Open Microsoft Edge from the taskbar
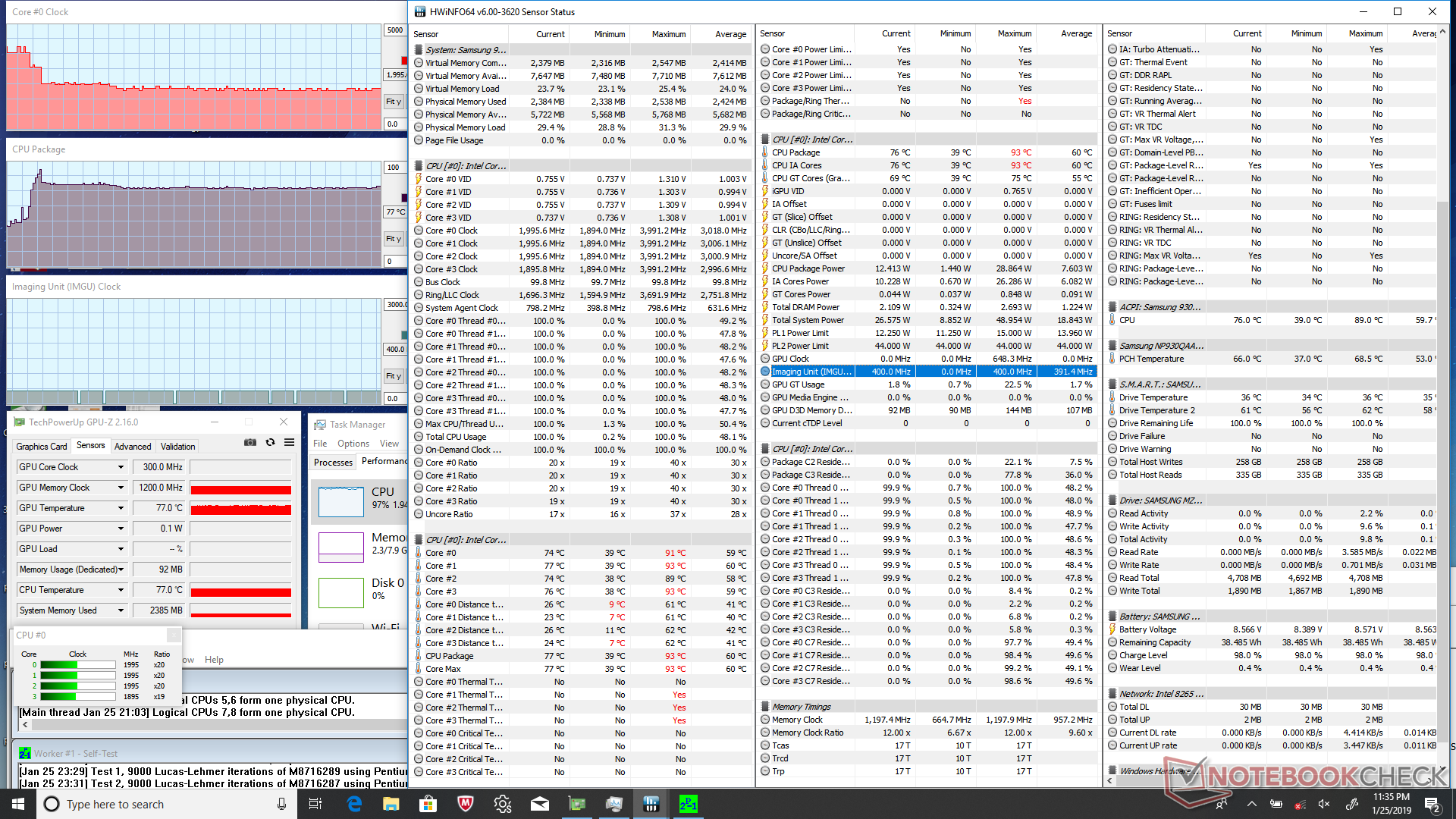Screen dimensions: 1456x819 click(354, 804)
